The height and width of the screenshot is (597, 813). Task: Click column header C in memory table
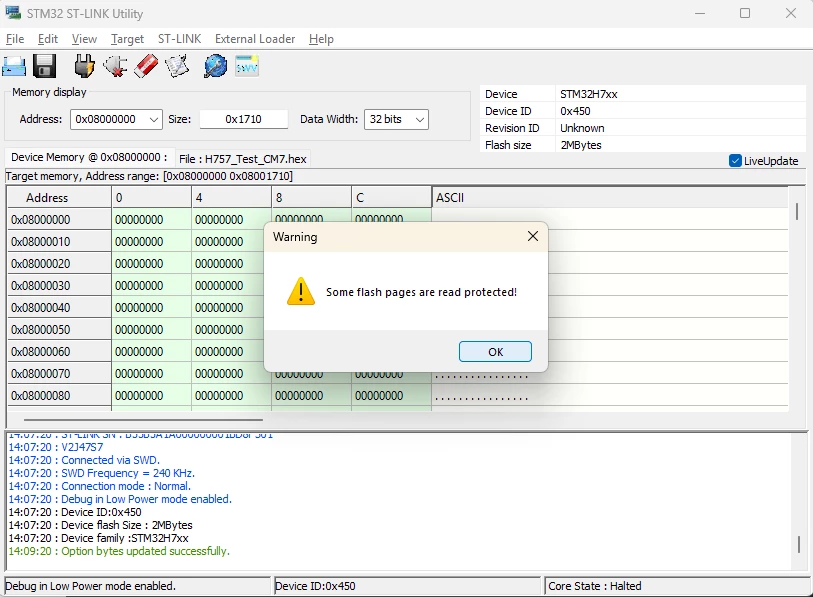point(391,198)
